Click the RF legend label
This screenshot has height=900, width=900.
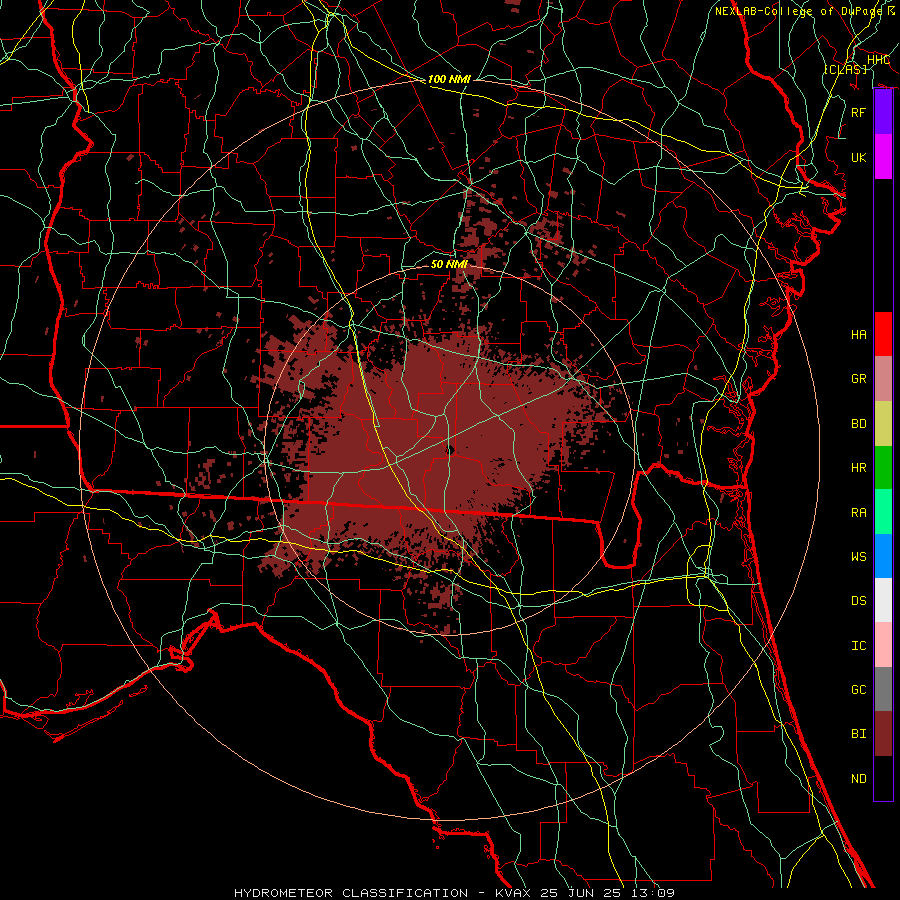point(858,112)
